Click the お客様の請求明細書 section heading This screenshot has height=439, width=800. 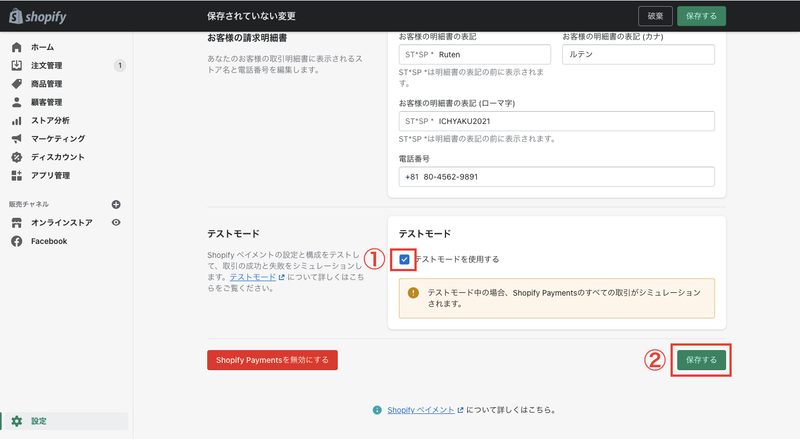pos(247,38)
